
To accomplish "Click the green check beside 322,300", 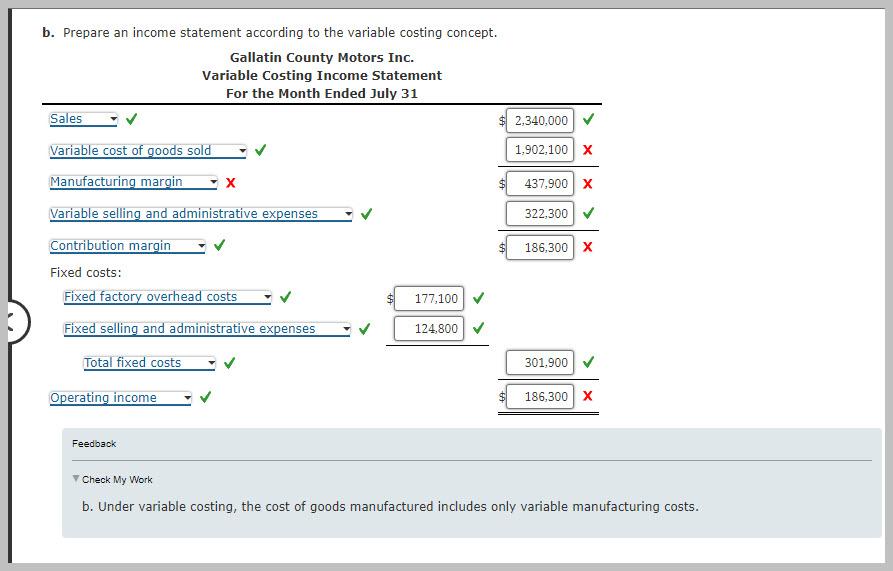I will [x=588, y=213].
